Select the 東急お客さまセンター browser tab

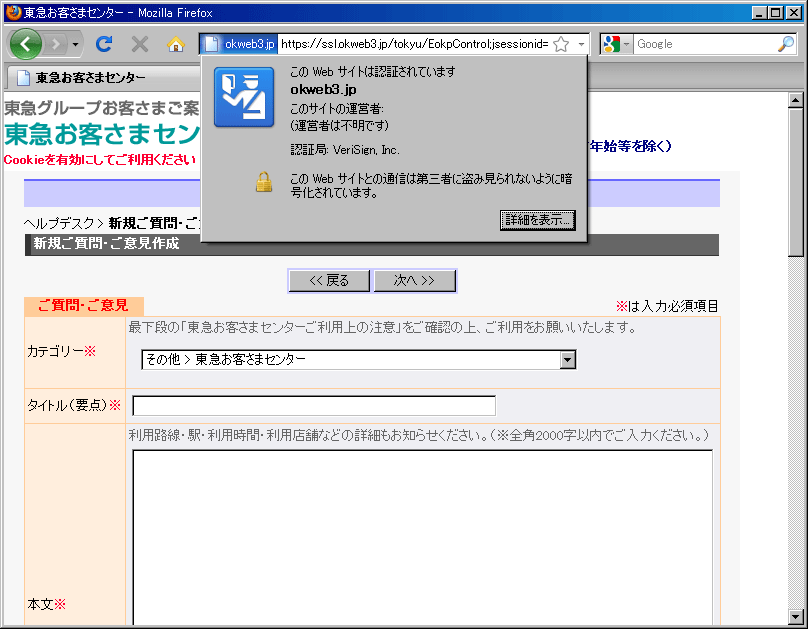(x=90, y=77)
